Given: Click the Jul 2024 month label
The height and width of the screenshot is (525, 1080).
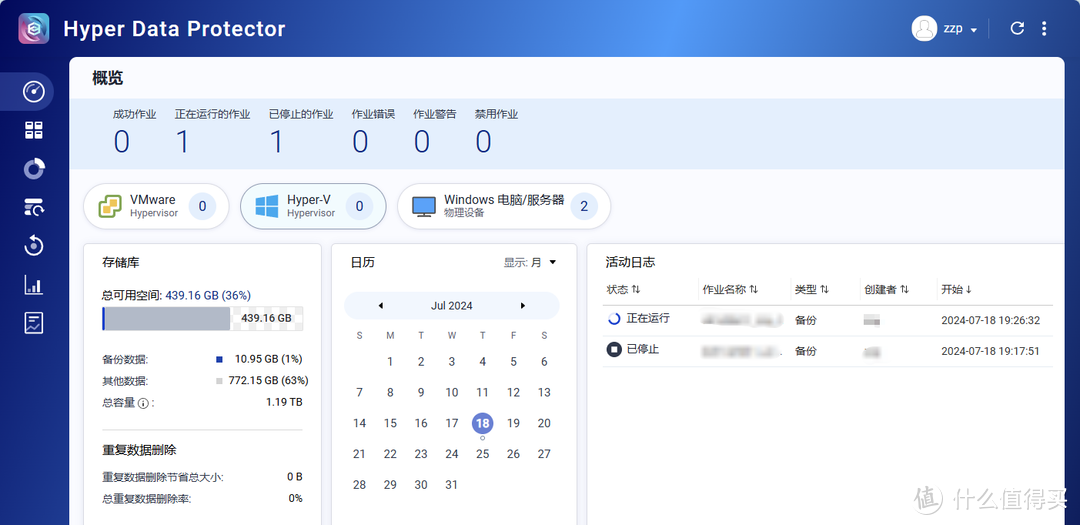Looking at the screenshot, I should coord(452,306).
